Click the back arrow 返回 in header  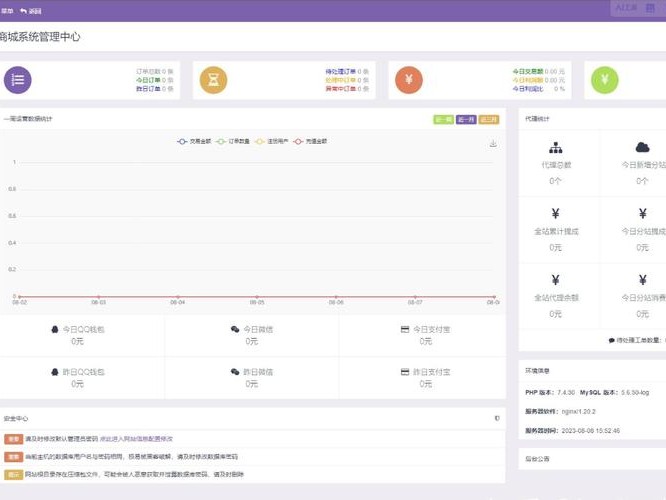point(31,11)
